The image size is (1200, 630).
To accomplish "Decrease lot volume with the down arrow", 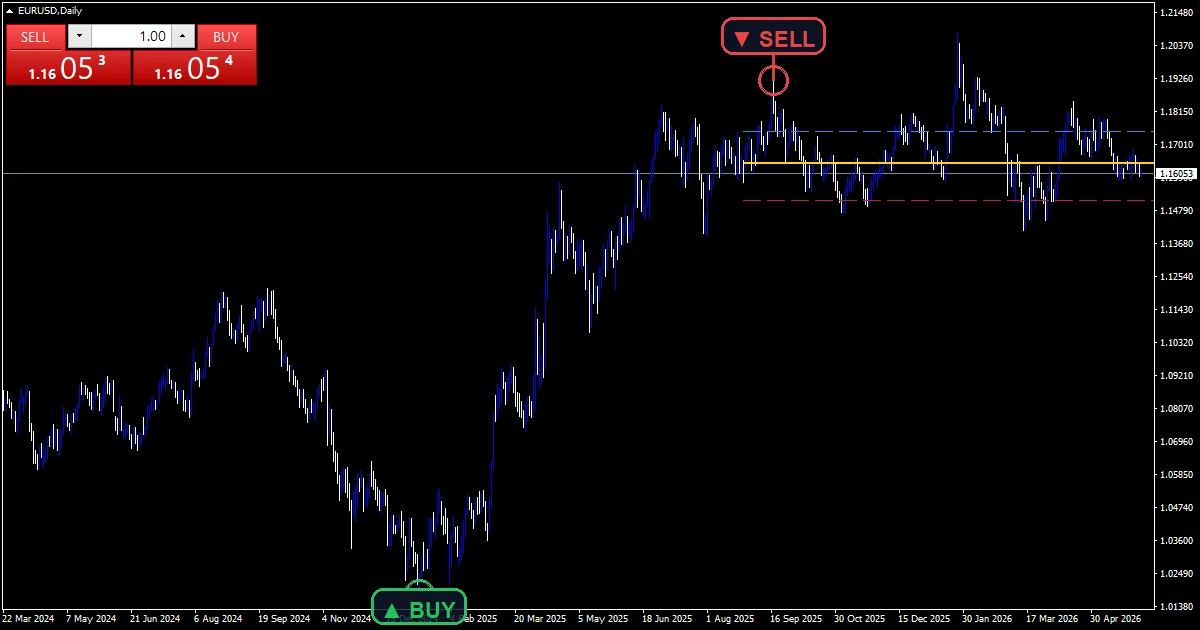I will coord(79,37).
